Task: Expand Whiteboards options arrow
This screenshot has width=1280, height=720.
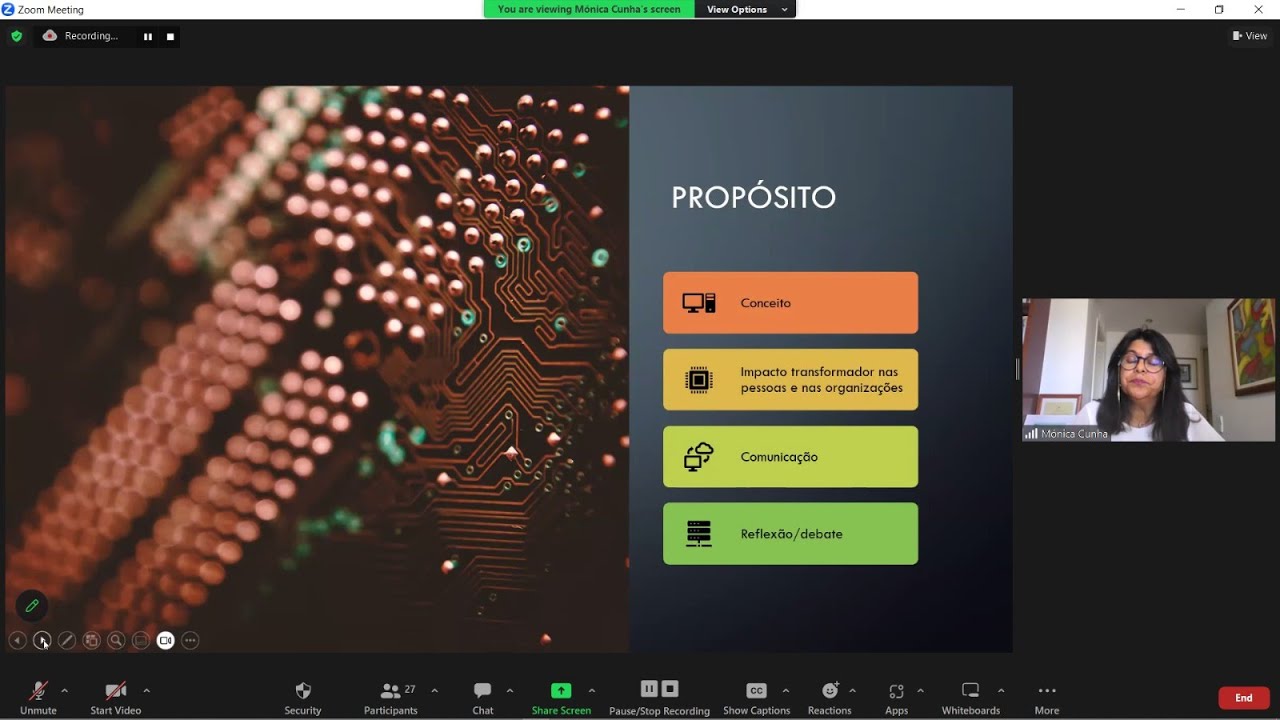Action: [1001, 690]
